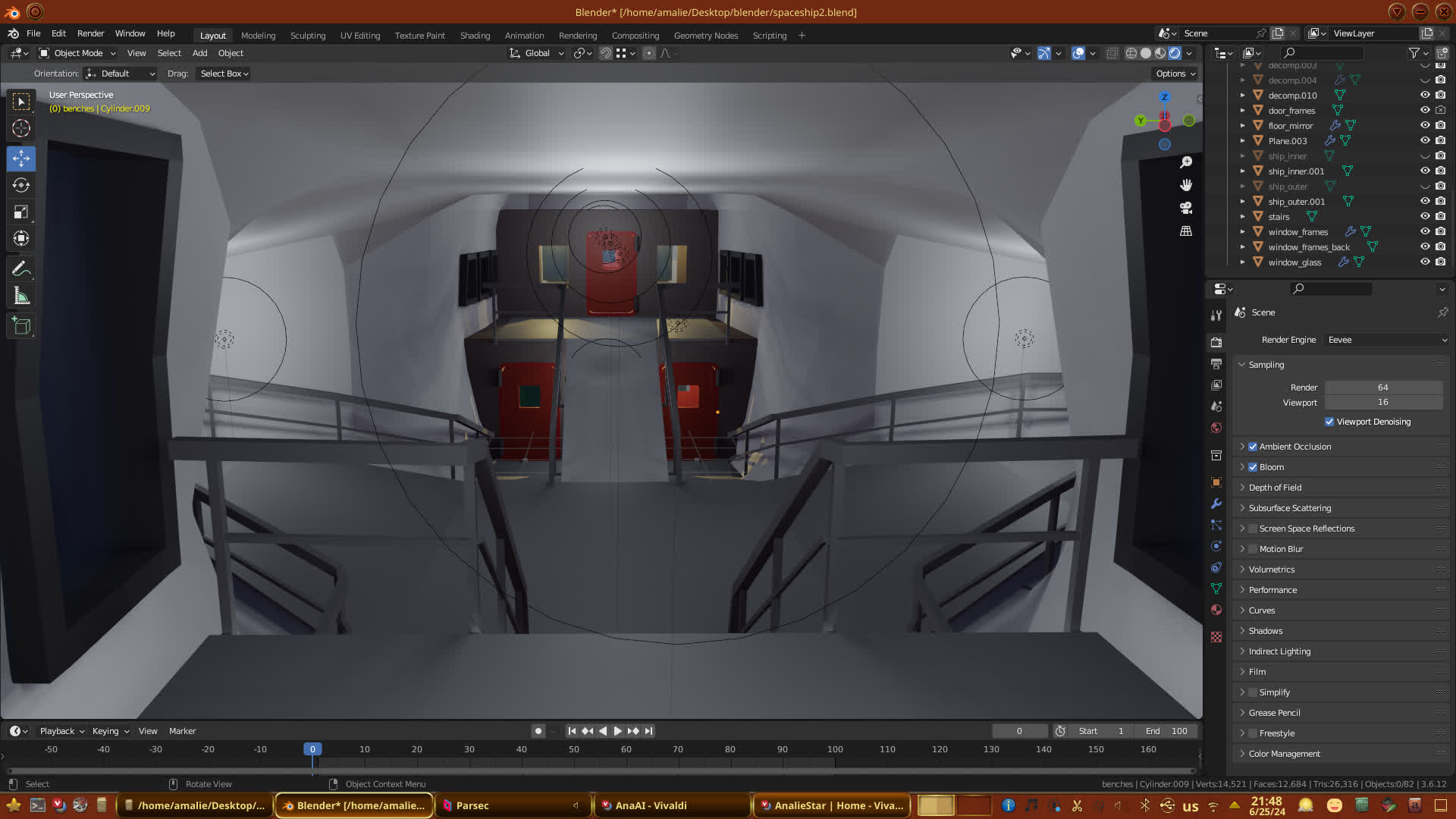The image size is (1456, 819).
Task: Select the Rotate tool
Action: pos(21,185)
